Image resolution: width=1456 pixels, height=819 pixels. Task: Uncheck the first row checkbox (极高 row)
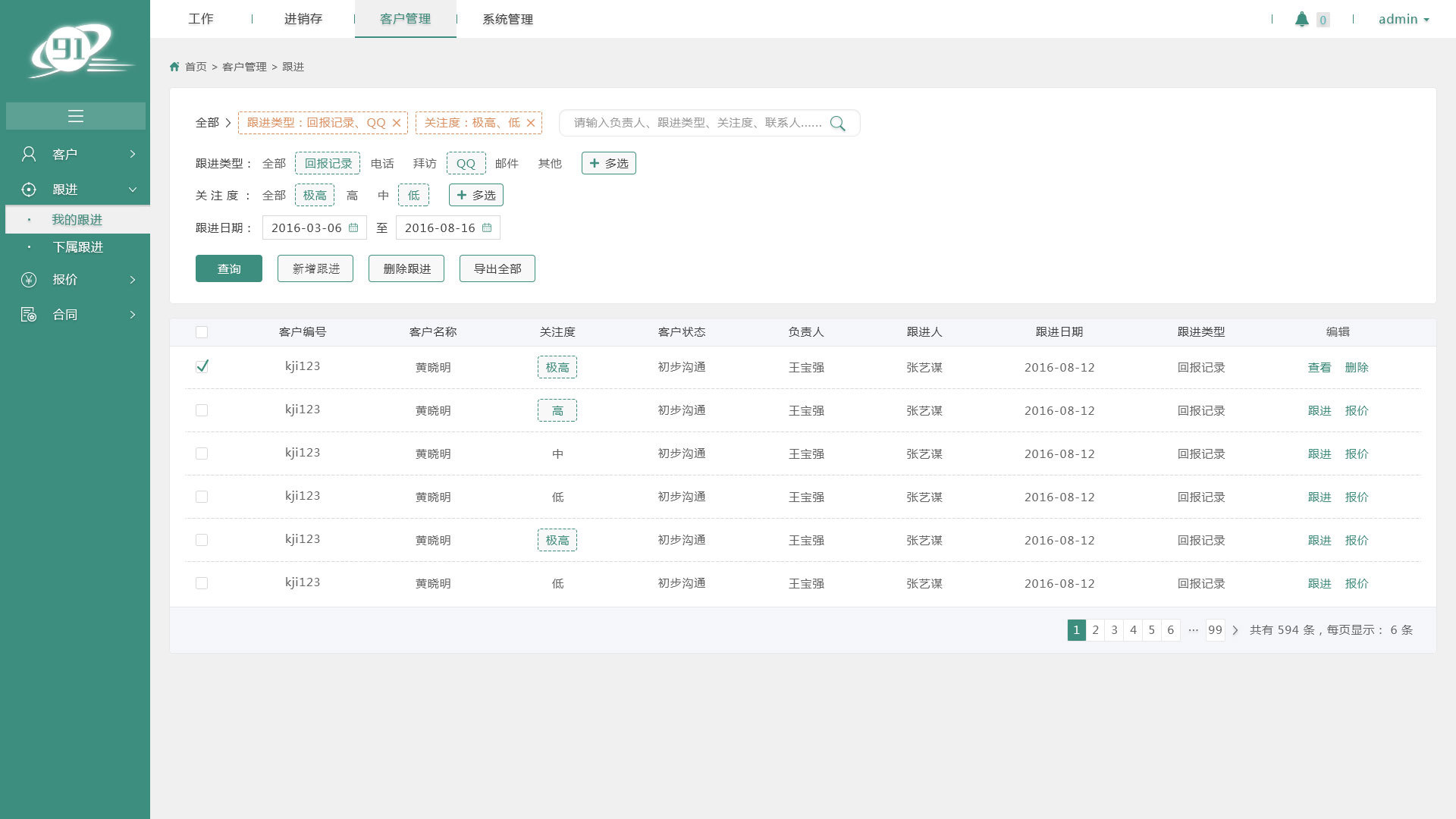coord(202,366)
